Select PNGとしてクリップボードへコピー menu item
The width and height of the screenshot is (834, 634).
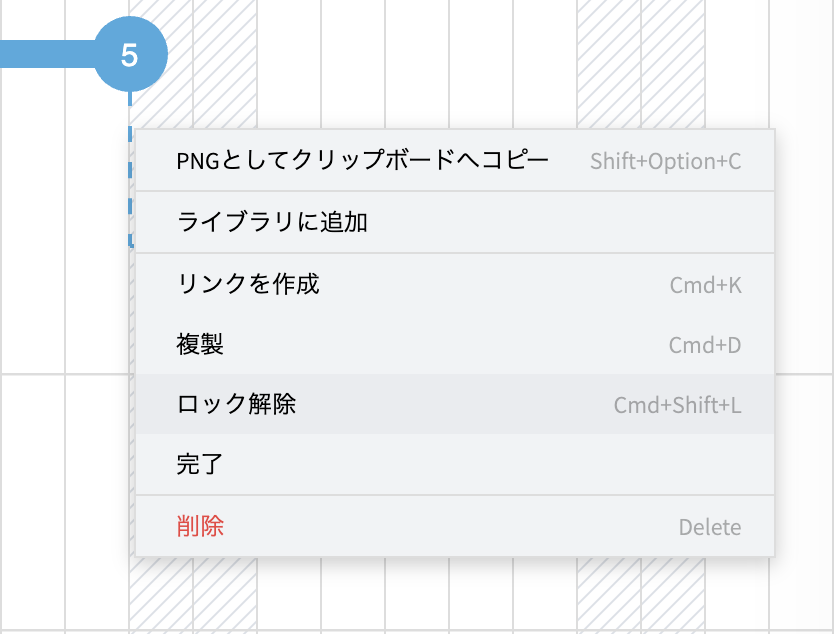tap(362, 161)
